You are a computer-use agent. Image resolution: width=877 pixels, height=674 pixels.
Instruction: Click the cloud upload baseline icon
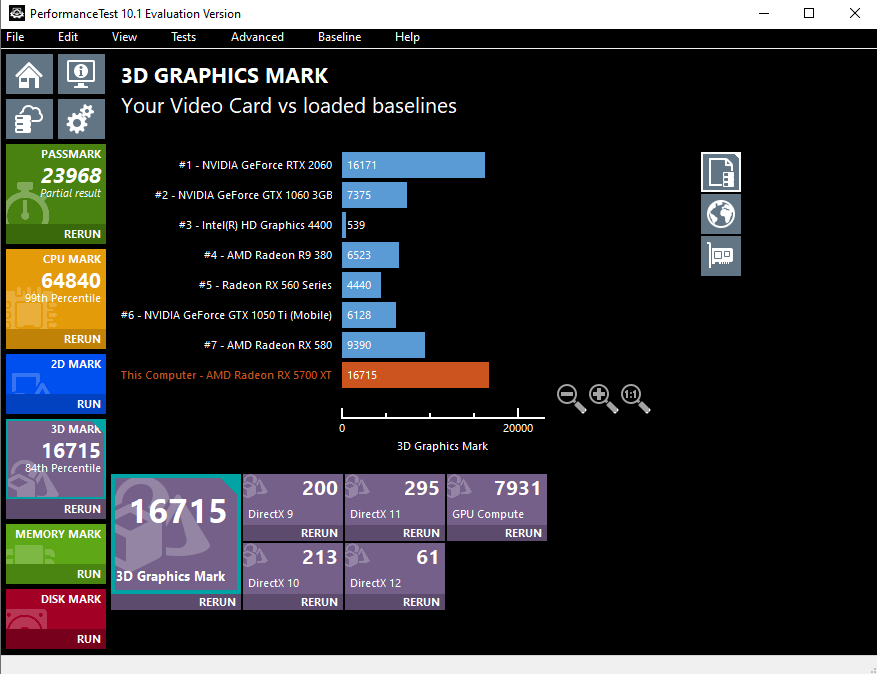click(30, 119)
